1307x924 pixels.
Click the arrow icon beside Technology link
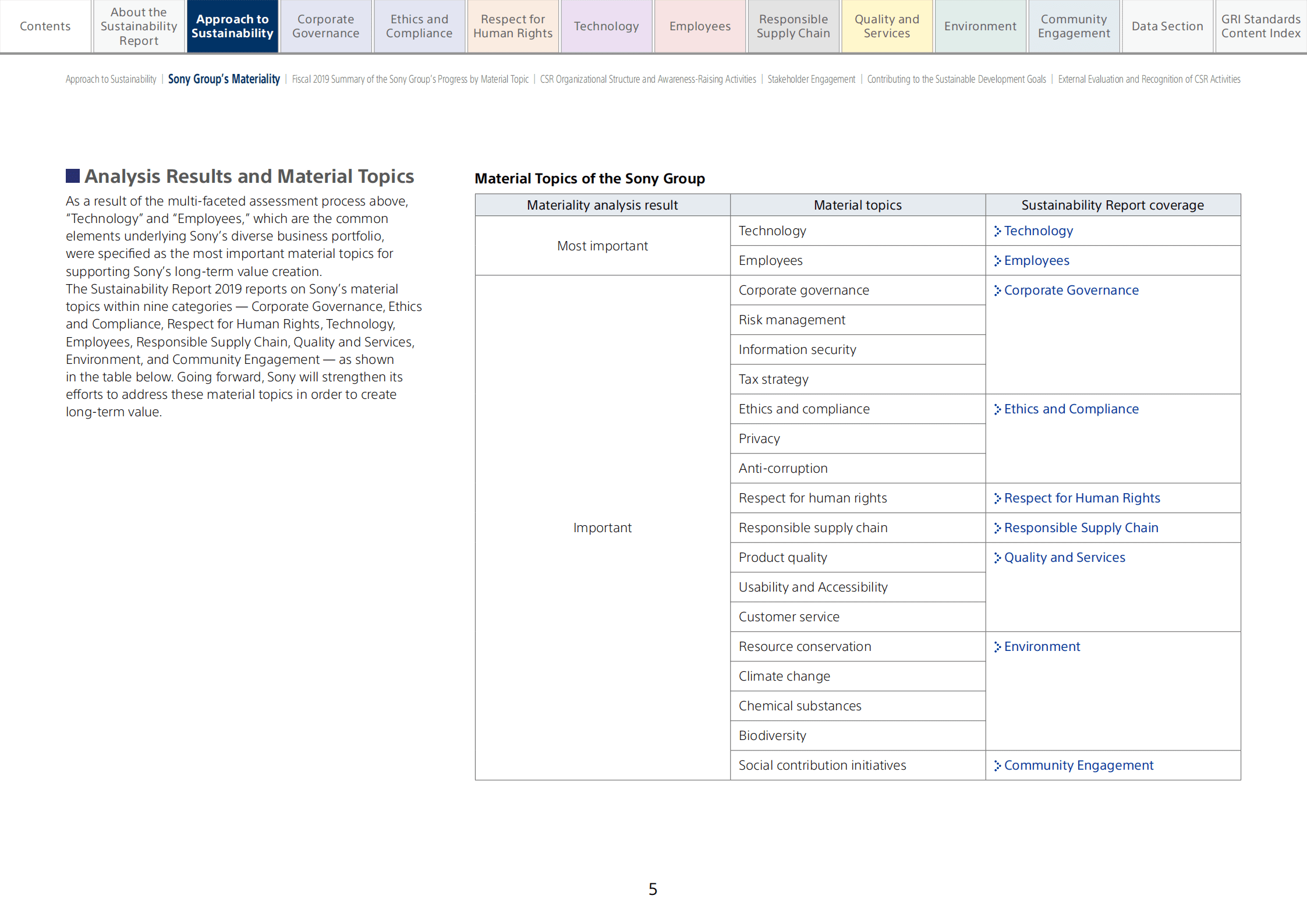tap(997, 231)
